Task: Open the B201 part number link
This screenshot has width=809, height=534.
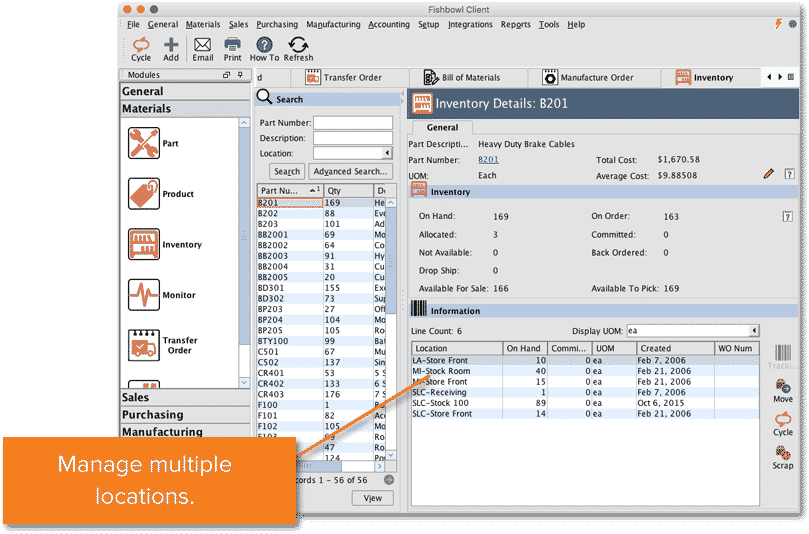Action: pos(488,160)
